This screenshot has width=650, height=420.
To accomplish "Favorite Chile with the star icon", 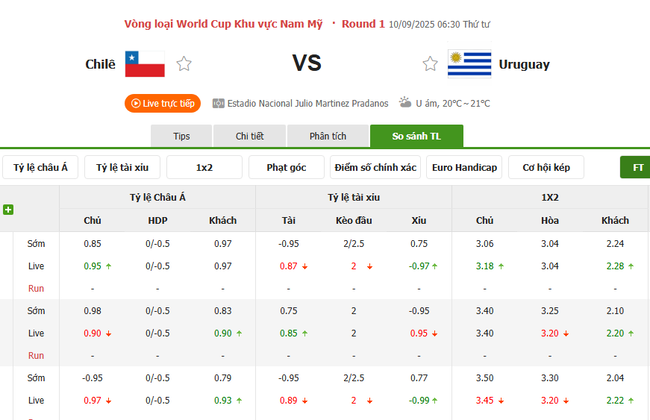I will click(x=184, y=64).
